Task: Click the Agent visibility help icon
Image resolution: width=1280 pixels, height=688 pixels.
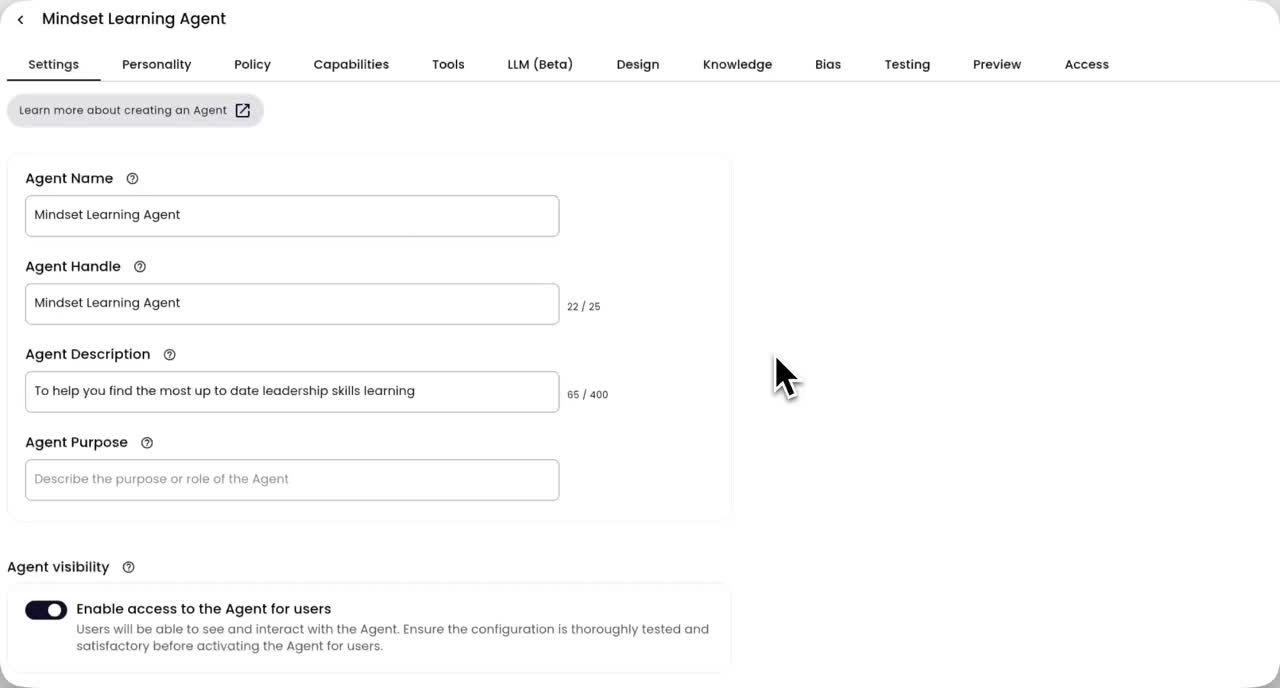Action: [128, 567]
